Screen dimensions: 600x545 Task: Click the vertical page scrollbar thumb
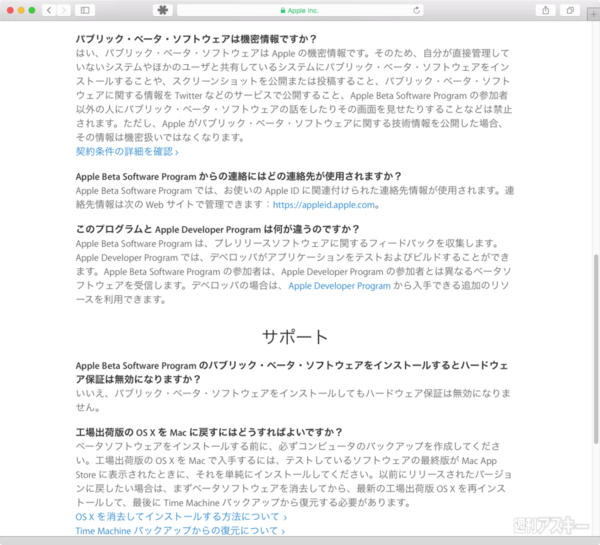(596, 349)
